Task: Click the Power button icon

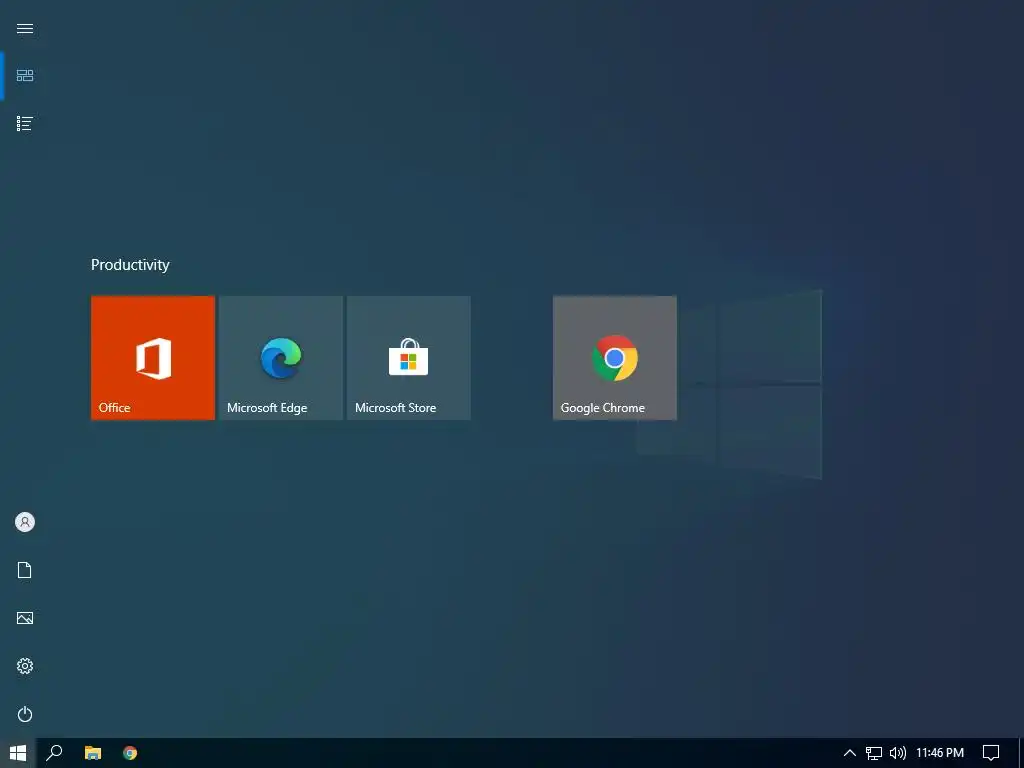Action: tap(25, 714)
